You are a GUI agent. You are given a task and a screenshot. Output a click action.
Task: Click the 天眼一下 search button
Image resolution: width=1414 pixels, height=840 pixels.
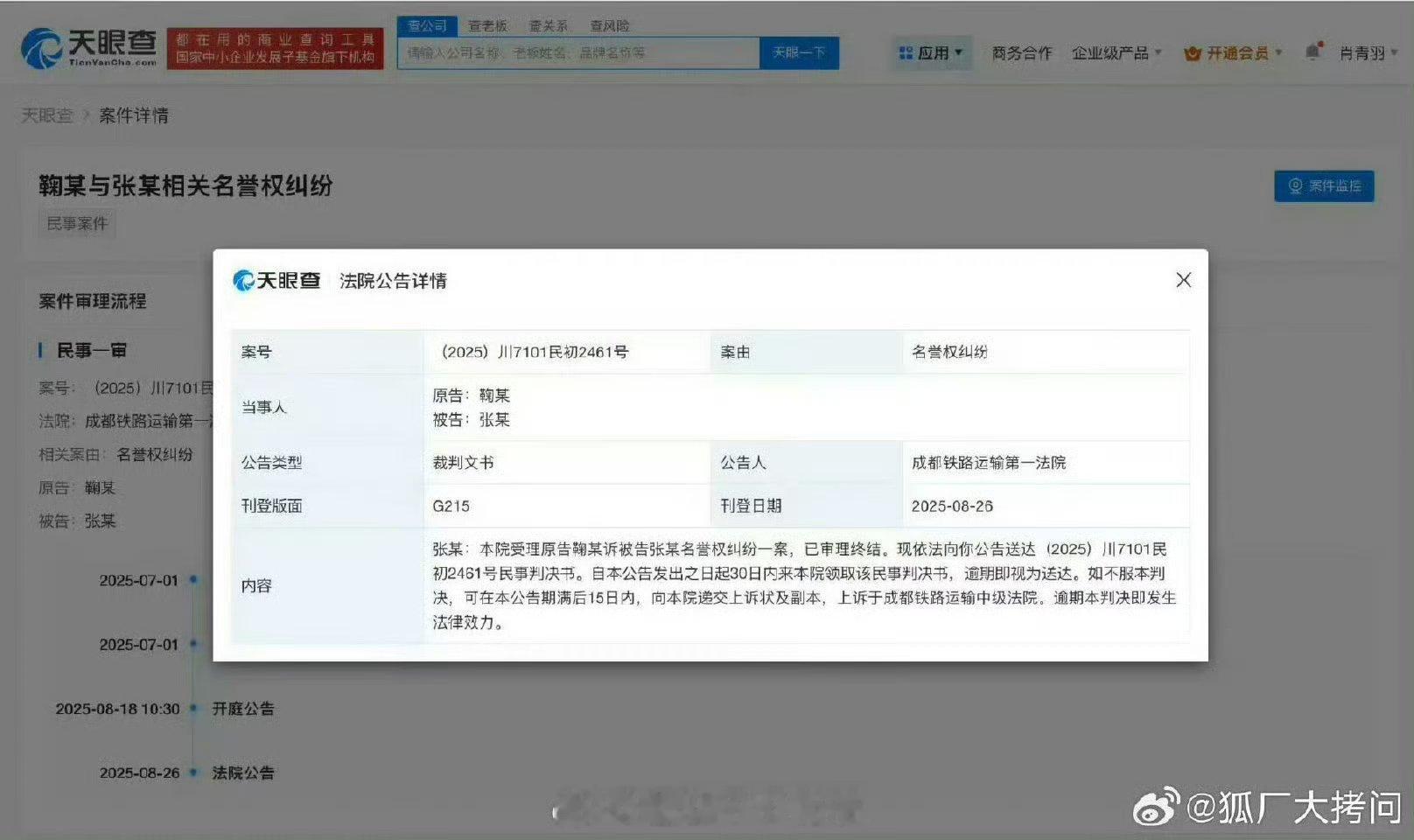(x=799, y=52)
